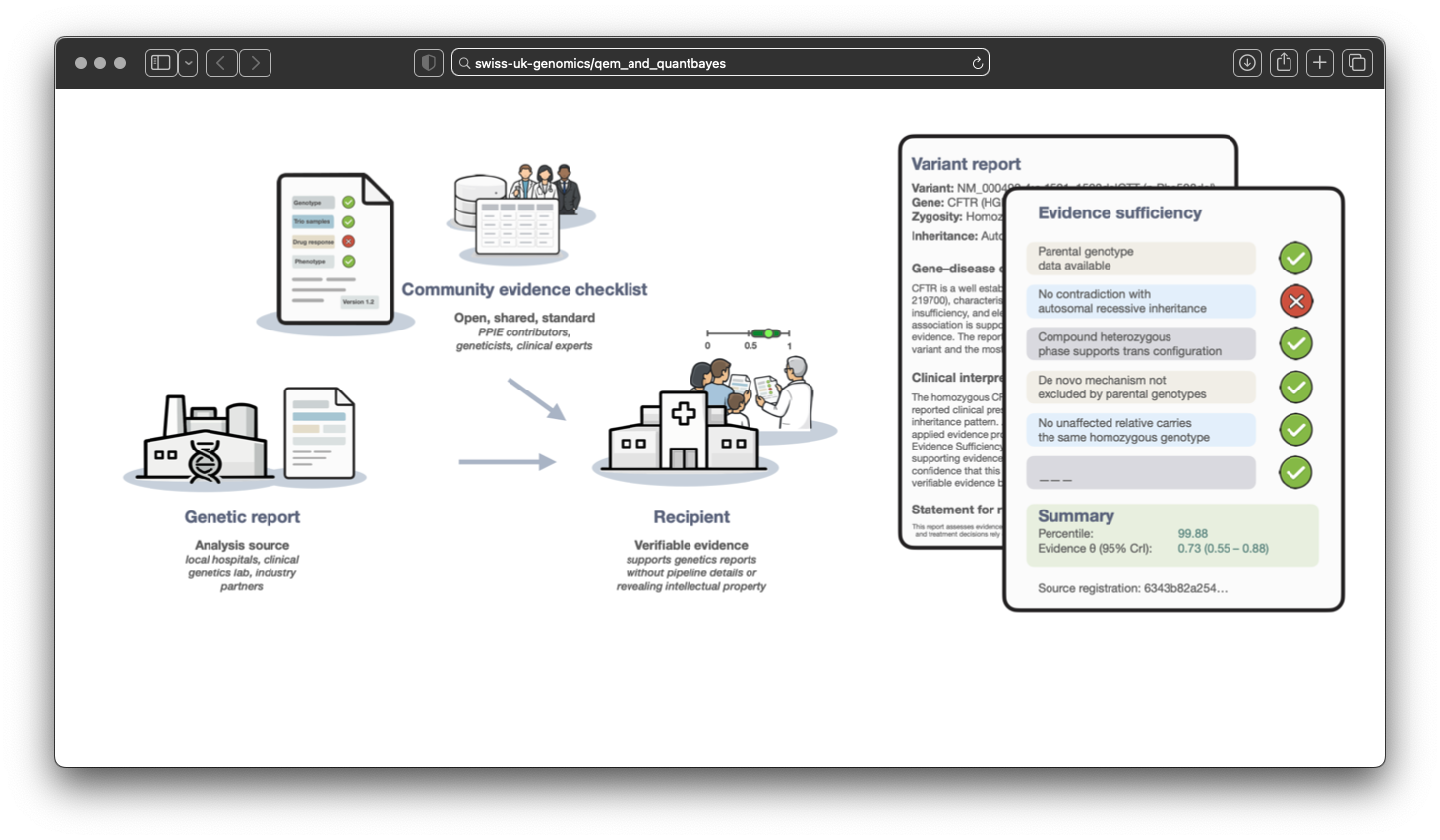
Task: Click the green check beside Genotype in checklist
Action: click(348, 202)
